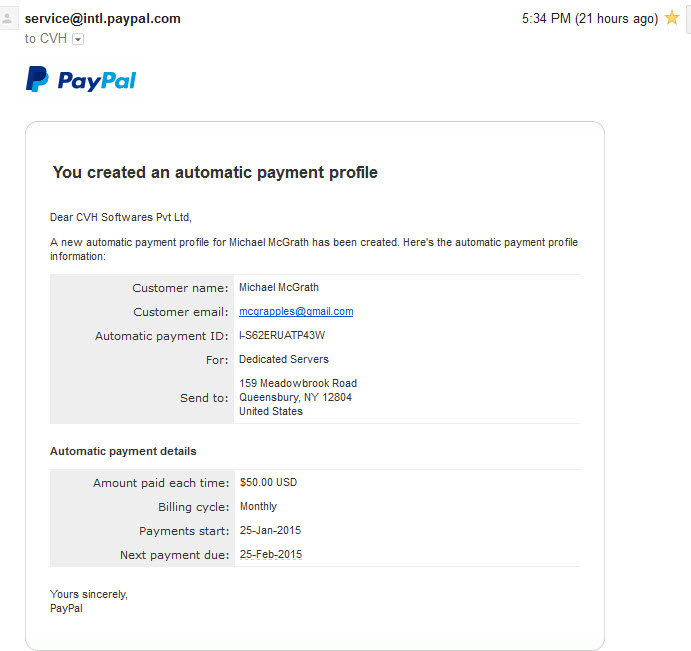The height and width of the screenshot is (651, 691).
Task: Click the PayPal double-P logo icon
Action: pyautogui.click(x=37, y=79)
